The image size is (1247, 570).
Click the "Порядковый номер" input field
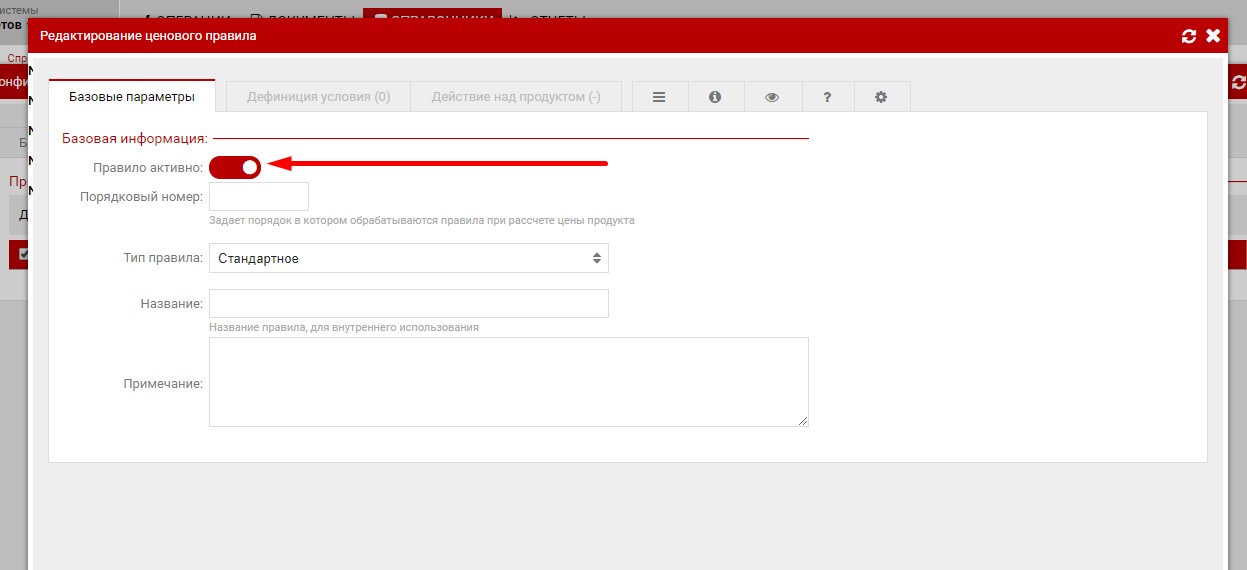(x=259, y=196)
